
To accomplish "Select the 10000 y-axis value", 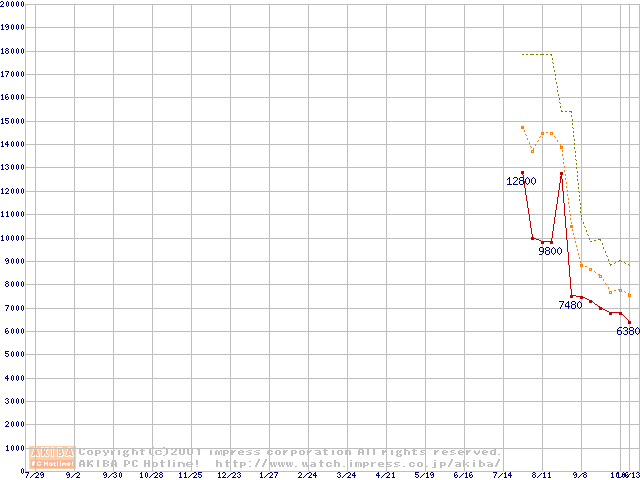I will pyautogui.click(x=13, y=238).
